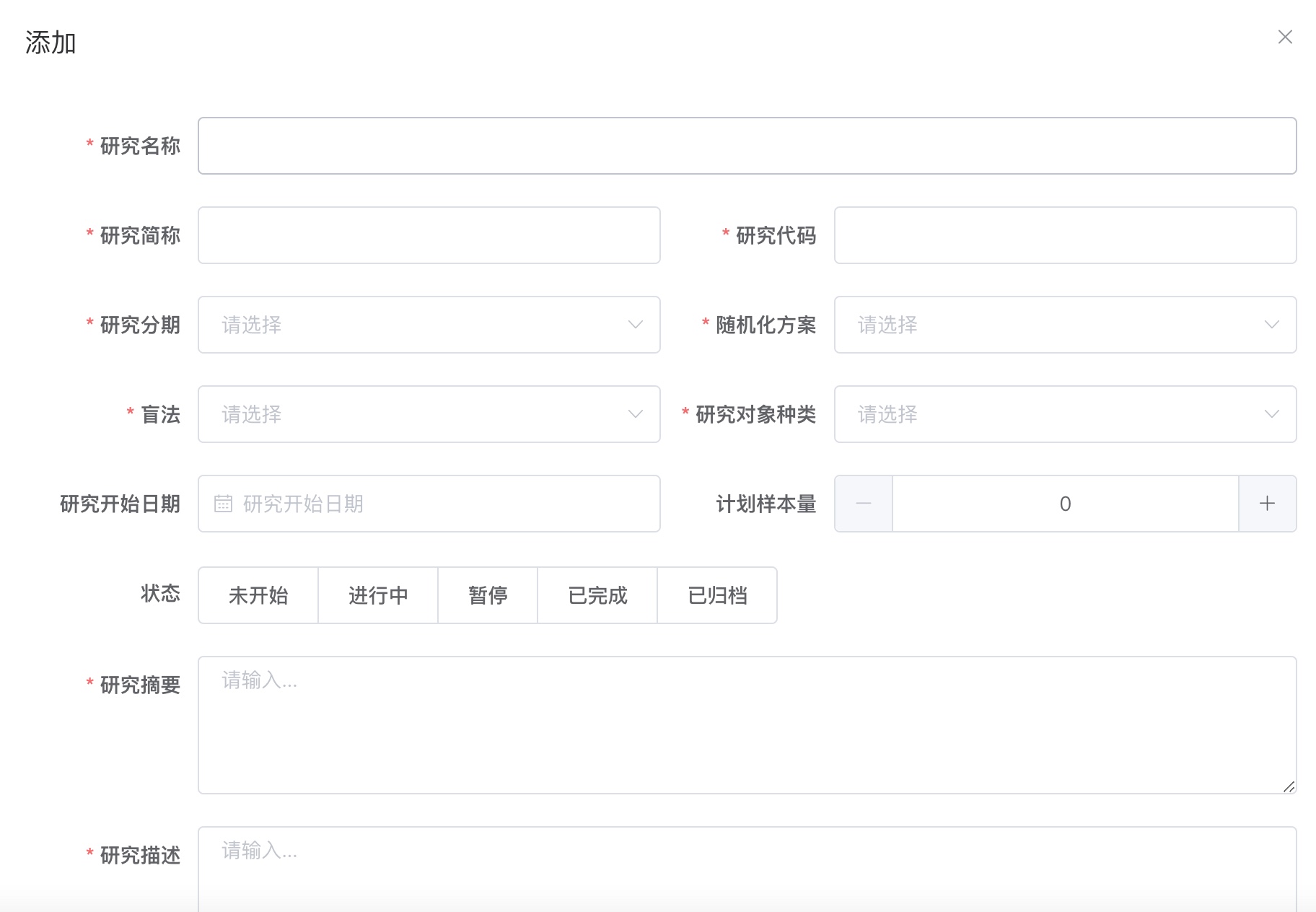Increase 计划样本量 with plus button
Screen dimensions: 1316x912
point(1267,504)
